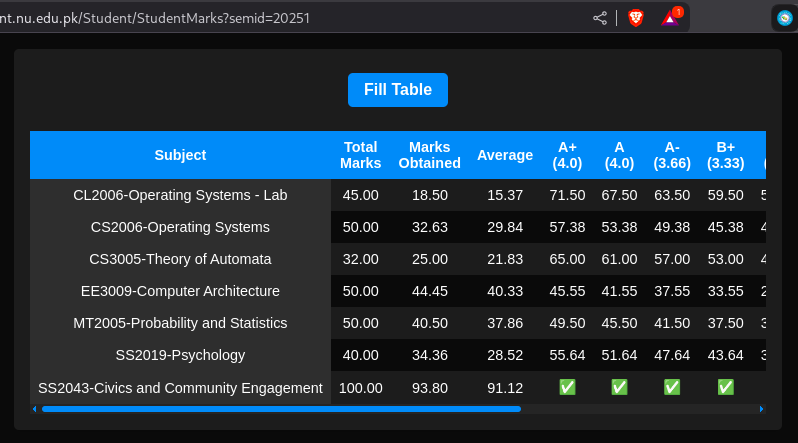Select SS2019-Psychology subject cell

click(180, 355)
